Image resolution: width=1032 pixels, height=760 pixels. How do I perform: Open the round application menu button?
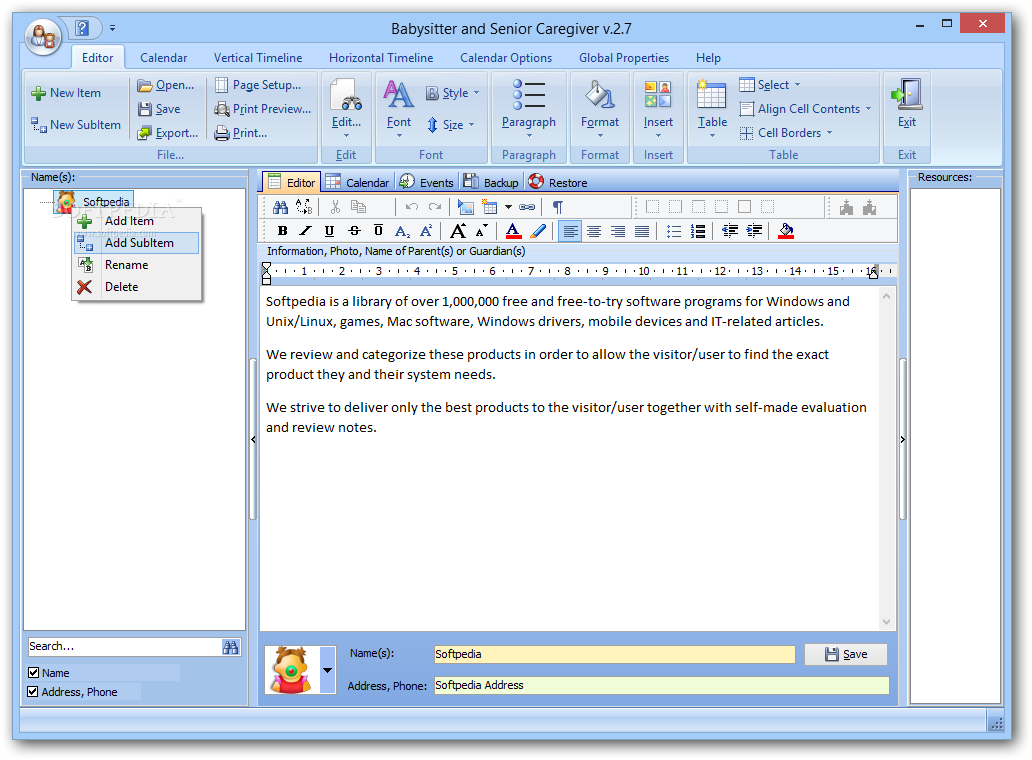pos(43,36)
